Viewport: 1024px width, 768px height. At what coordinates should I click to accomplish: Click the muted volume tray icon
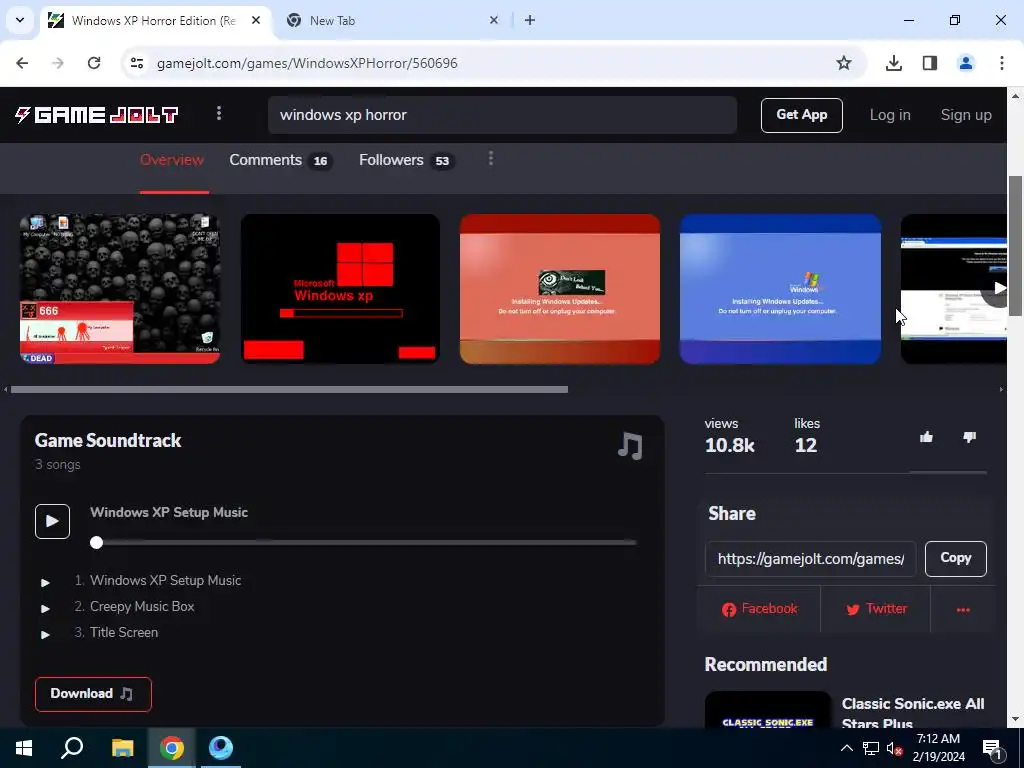(x=894, y=749)
